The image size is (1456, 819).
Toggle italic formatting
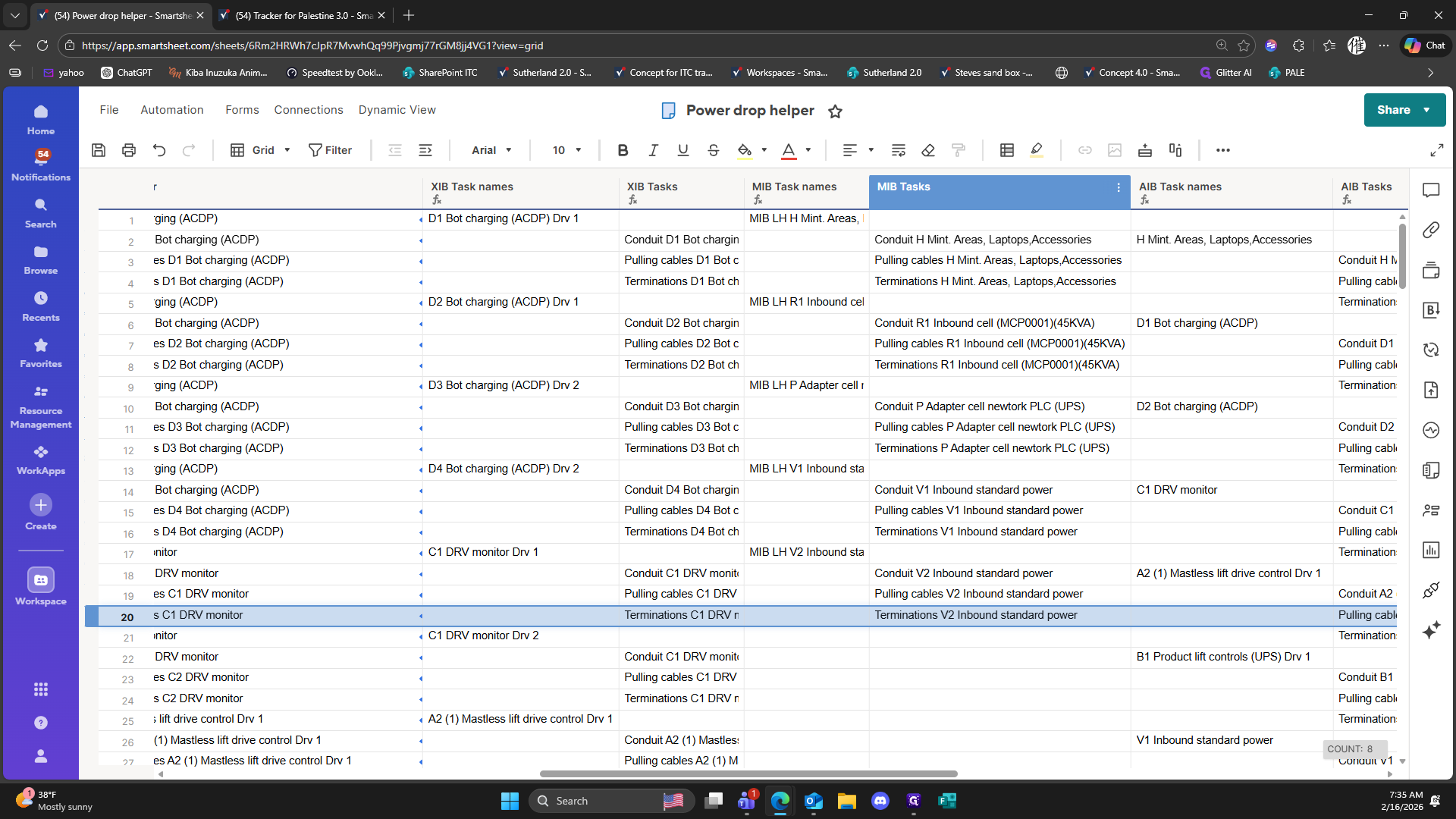click(653, 150)
